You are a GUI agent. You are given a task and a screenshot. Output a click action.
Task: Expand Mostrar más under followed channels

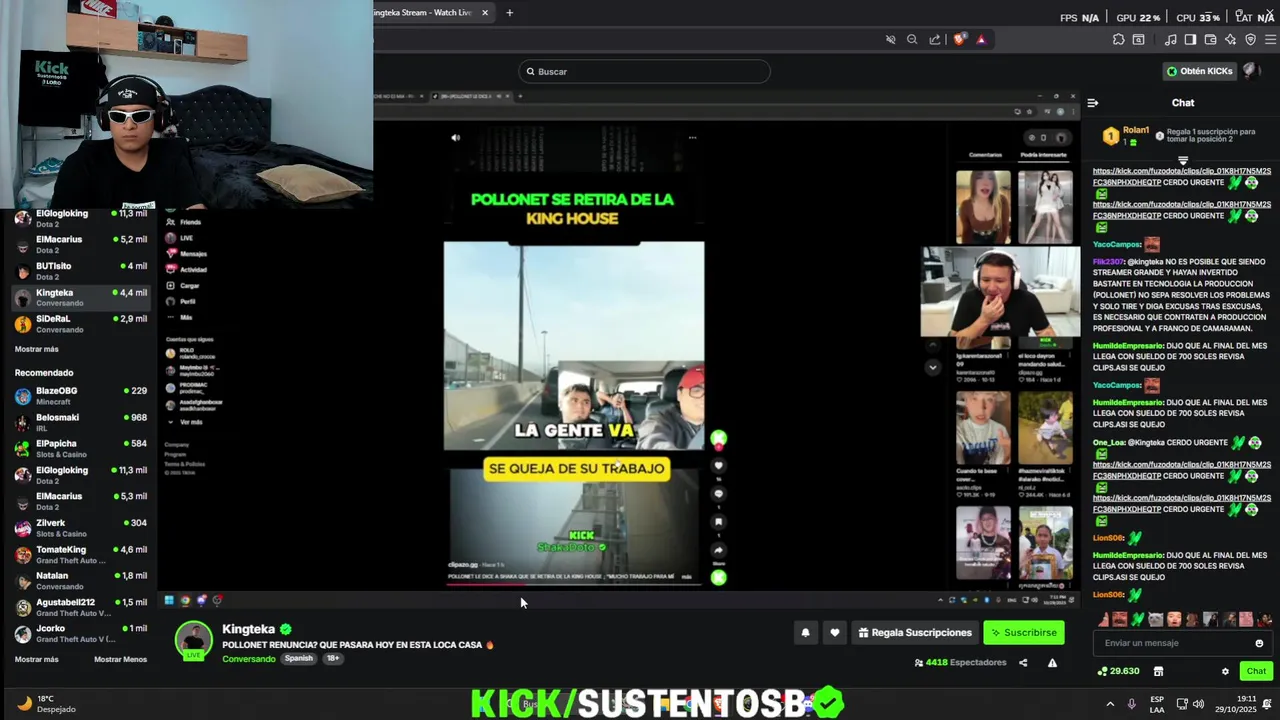pyautogui.click(x=36, y=349)
